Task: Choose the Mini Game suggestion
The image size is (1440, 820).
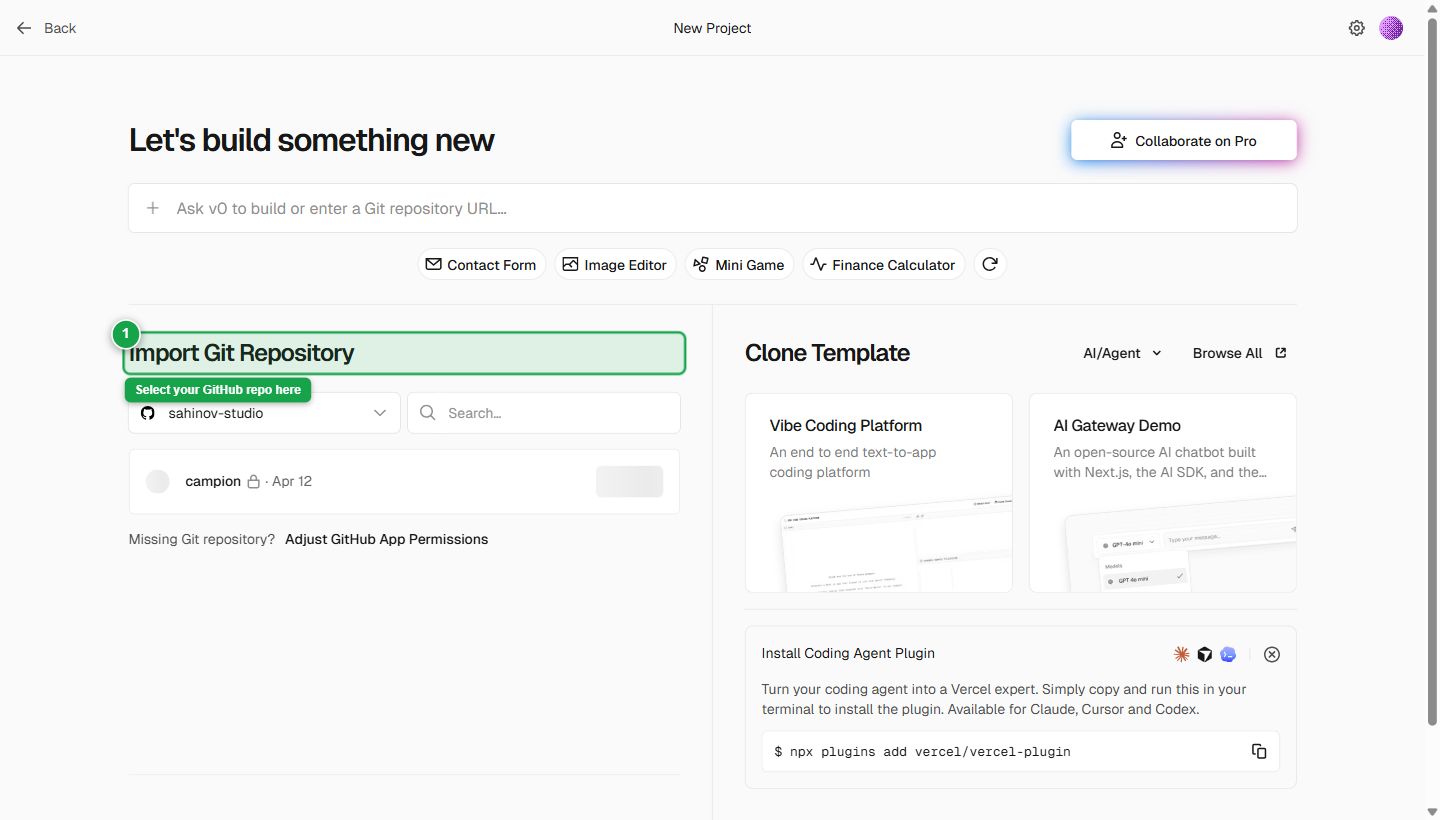Action: [739, 264]
